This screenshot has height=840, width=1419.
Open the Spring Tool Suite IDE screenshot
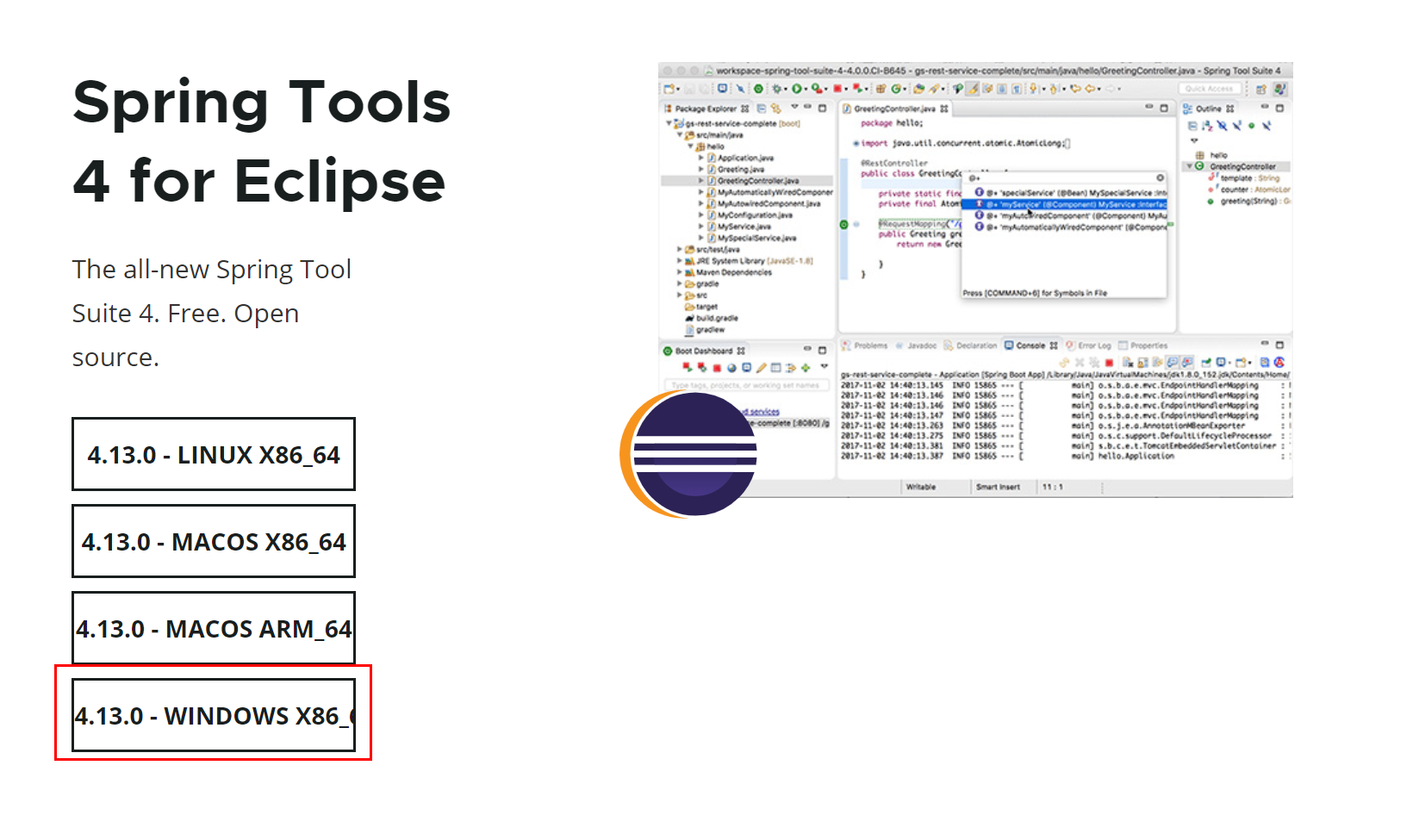(975, 280)
